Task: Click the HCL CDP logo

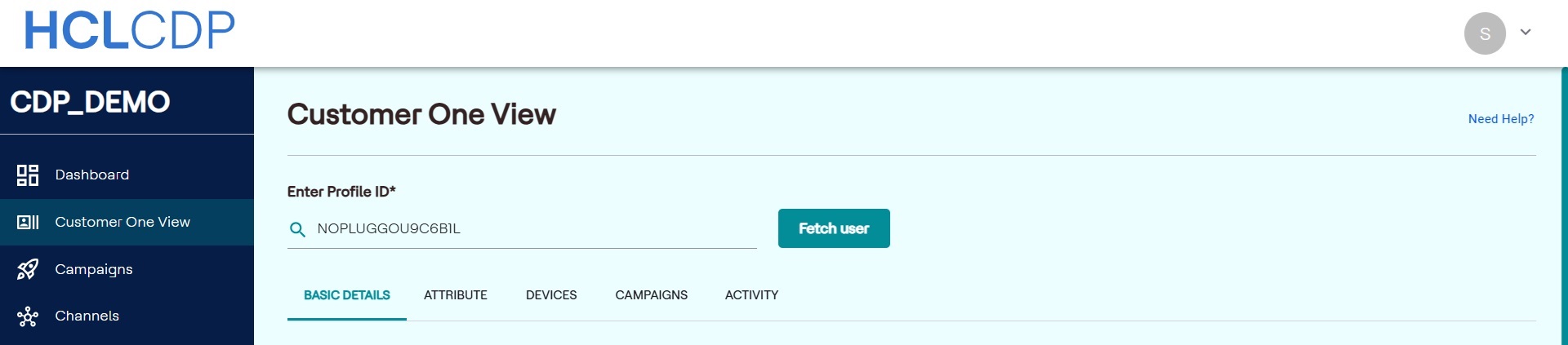Action: tap(130, 31)
